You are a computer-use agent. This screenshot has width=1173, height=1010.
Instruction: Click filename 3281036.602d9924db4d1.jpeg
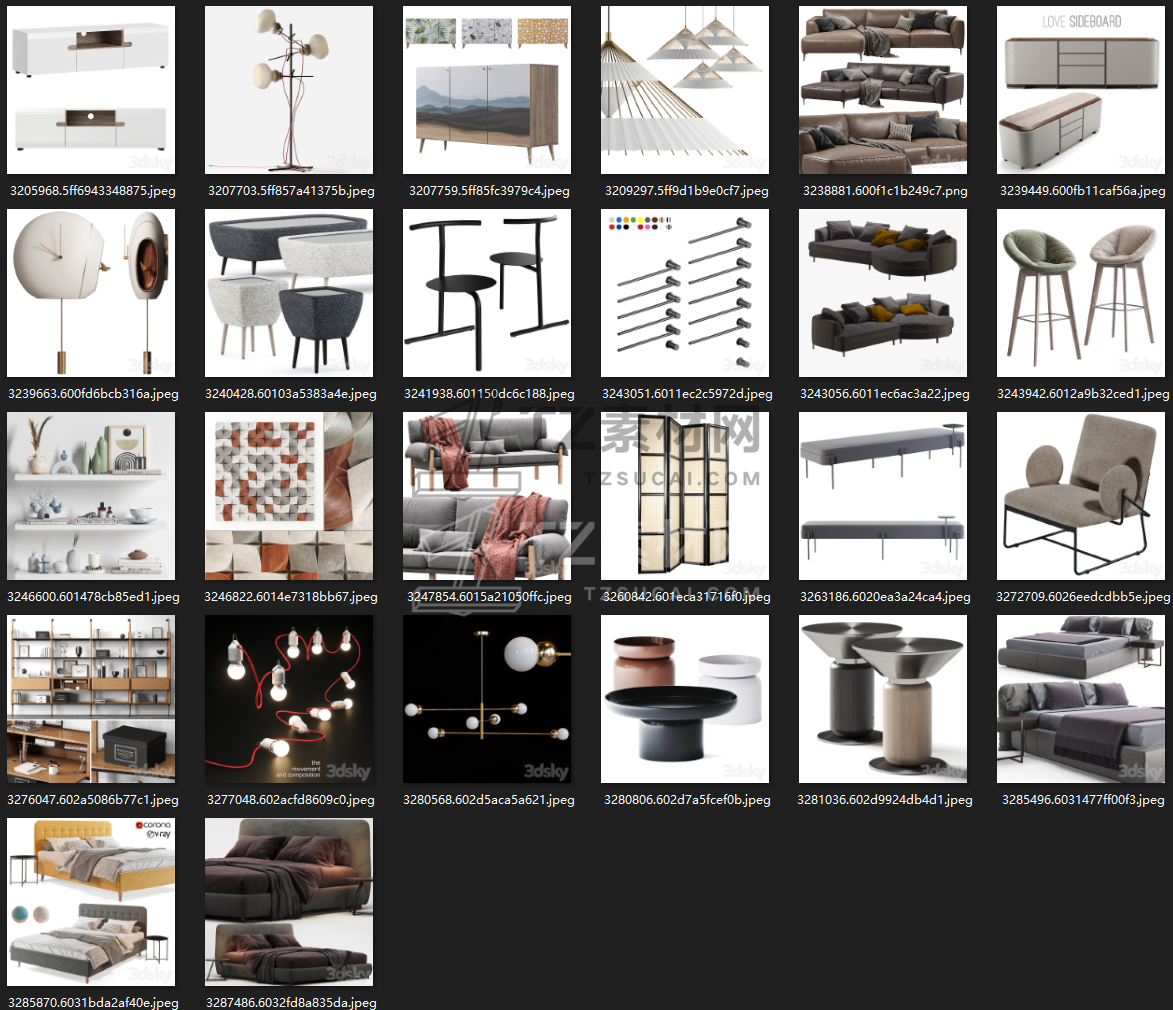[x=885, y=800]
